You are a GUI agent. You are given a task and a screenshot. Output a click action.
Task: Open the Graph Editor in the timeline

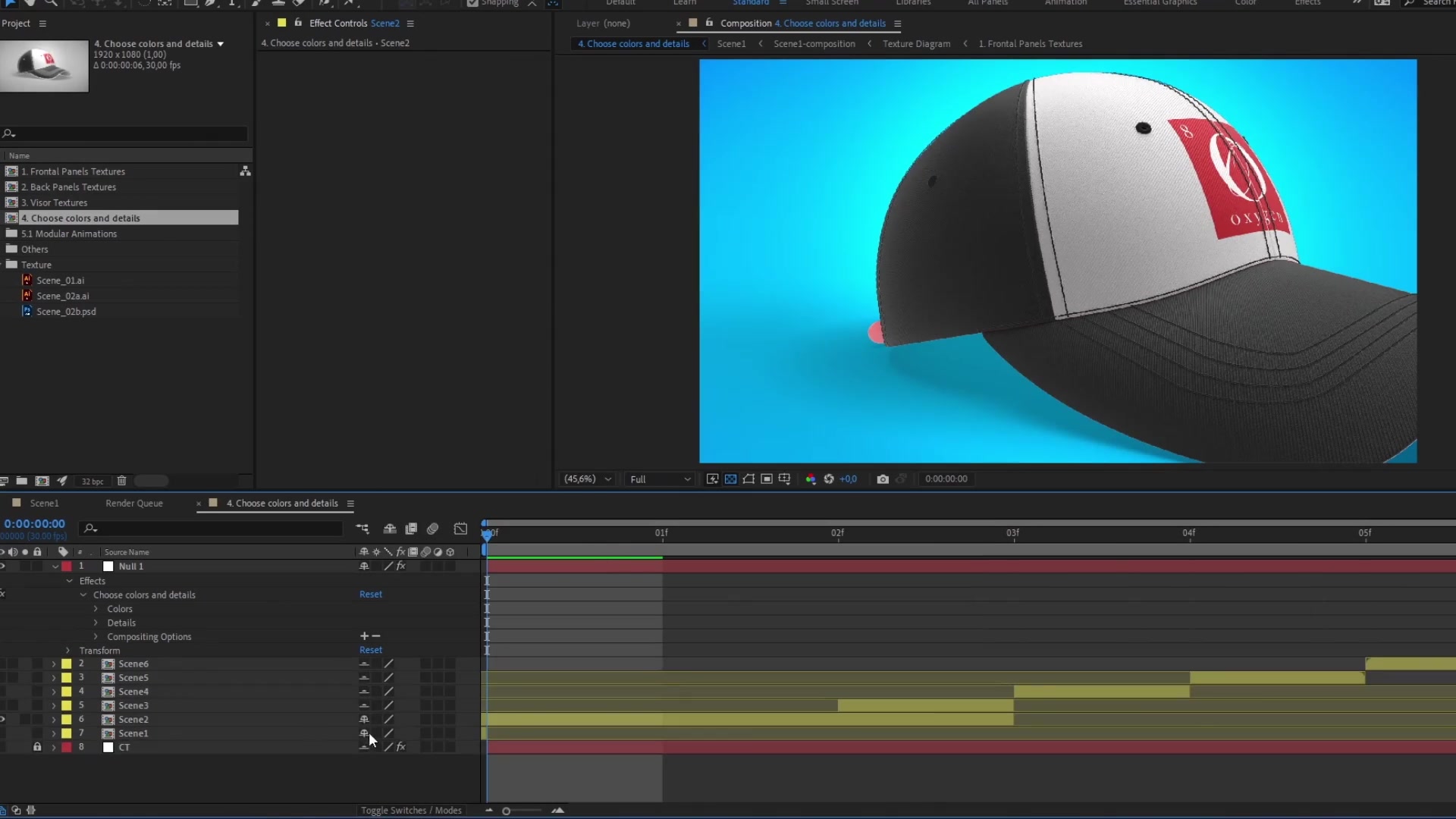click(x=460, y=528)
